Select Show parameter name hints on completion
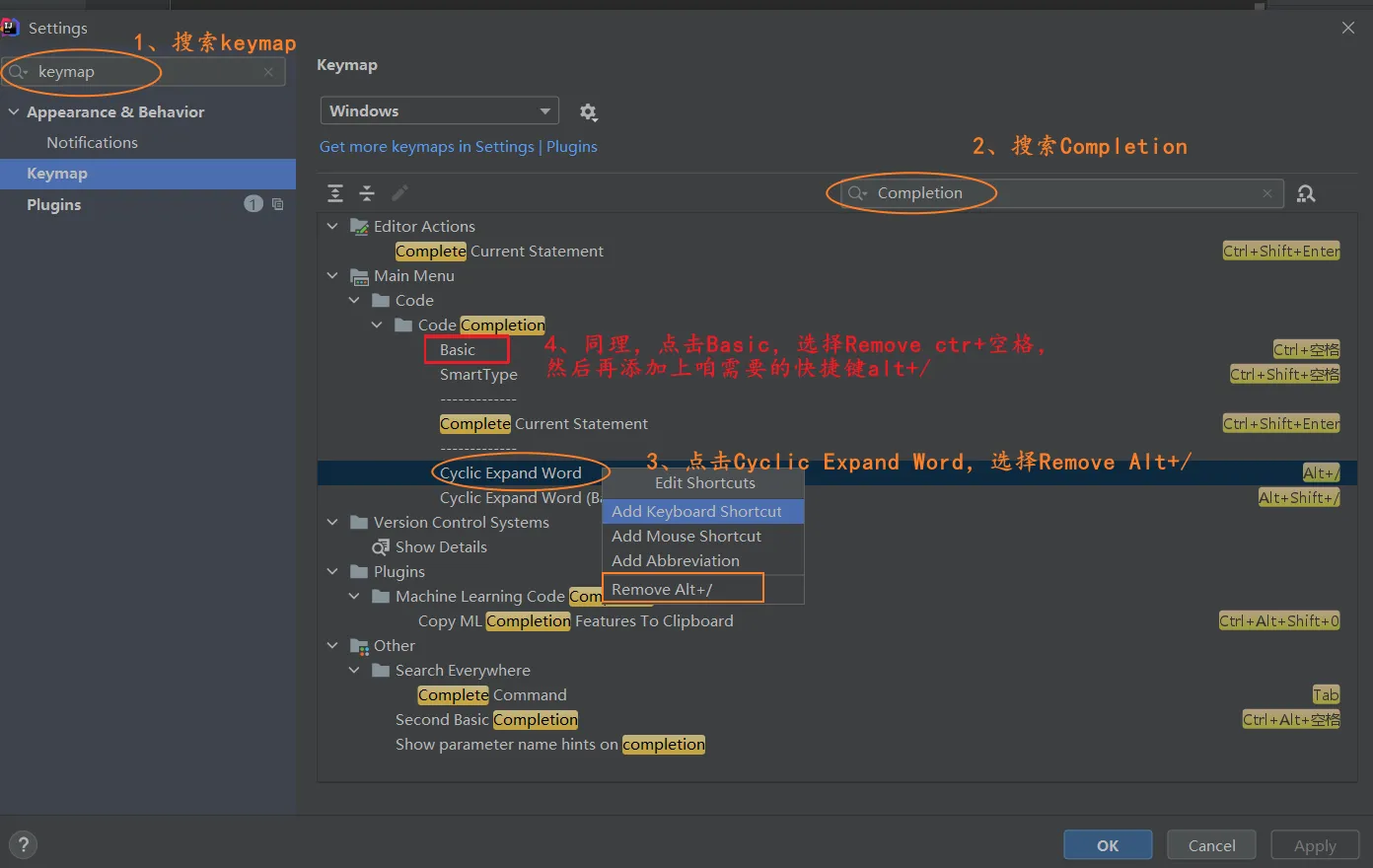This screenshot has width=1373, height=868. click(x=550, y=745)
